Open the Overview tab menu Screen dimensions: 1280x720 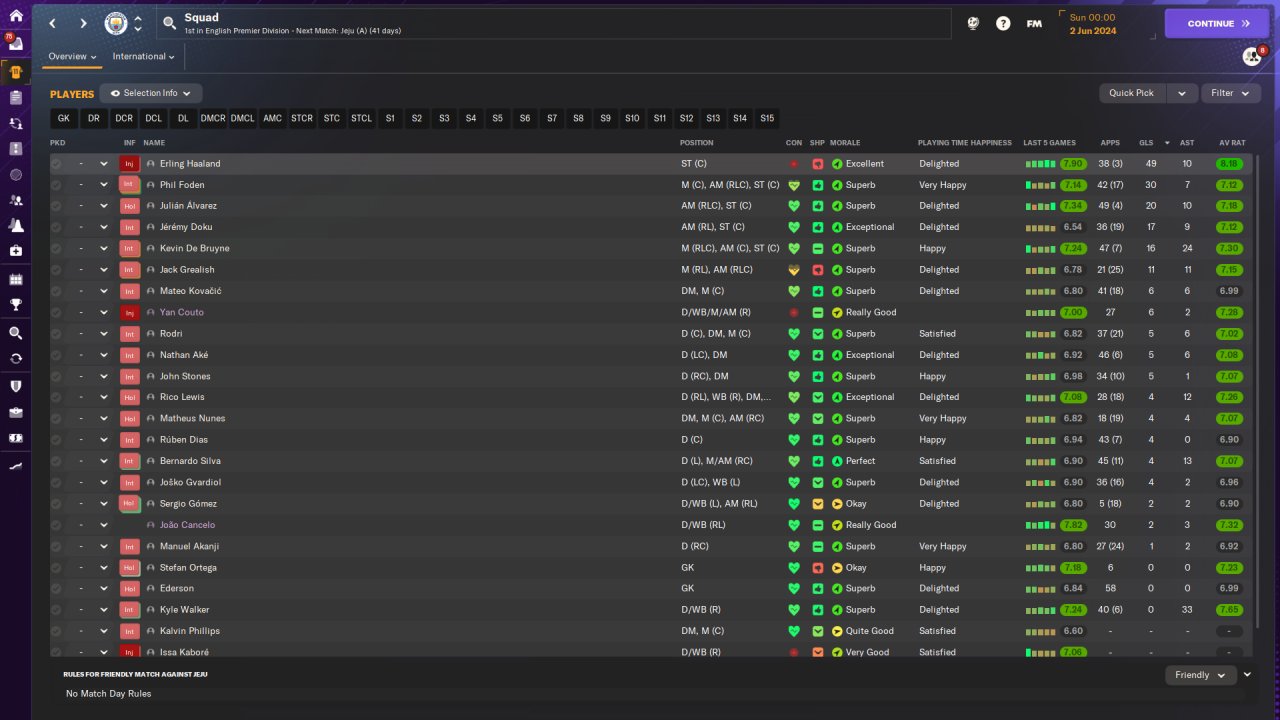73,57
